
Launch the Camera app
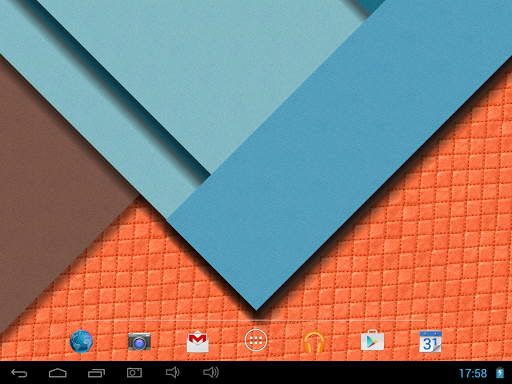click(139, 341)
